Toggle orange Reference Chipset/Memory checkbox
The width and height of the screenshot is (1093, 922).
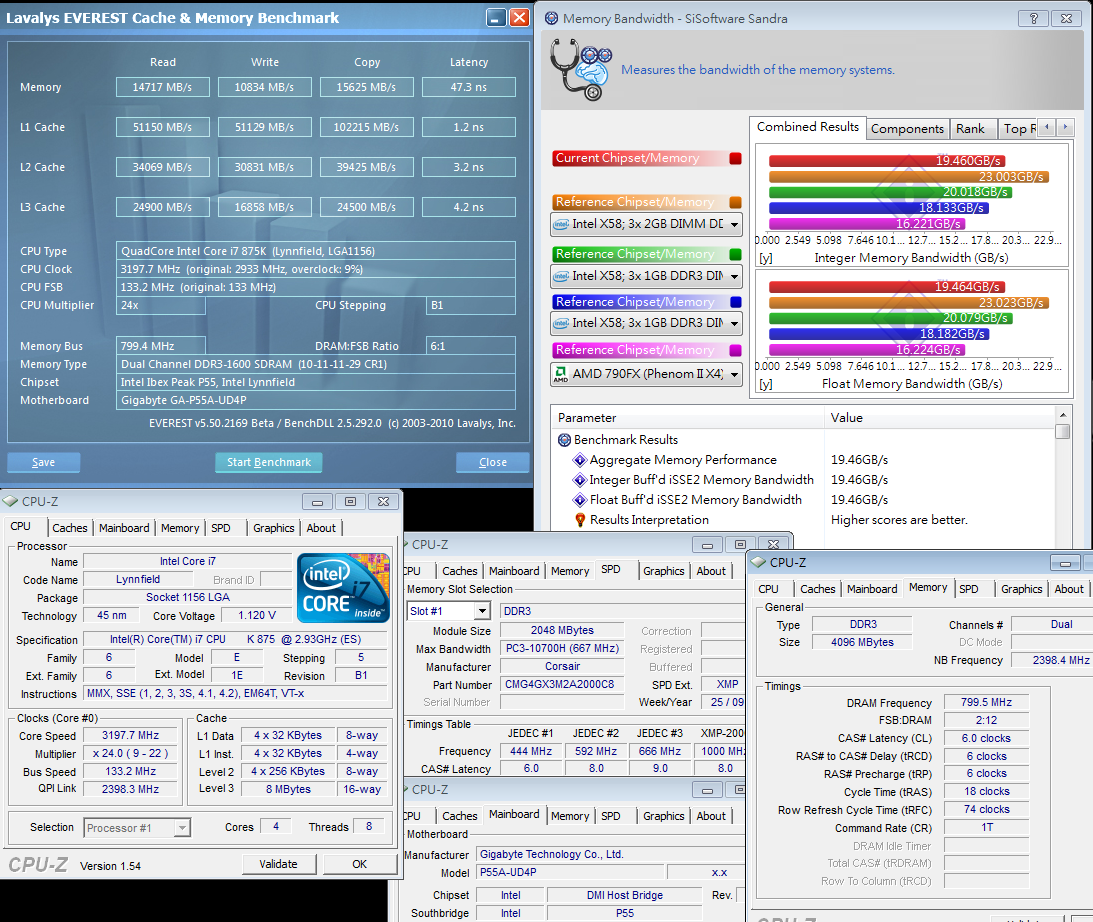735,202
